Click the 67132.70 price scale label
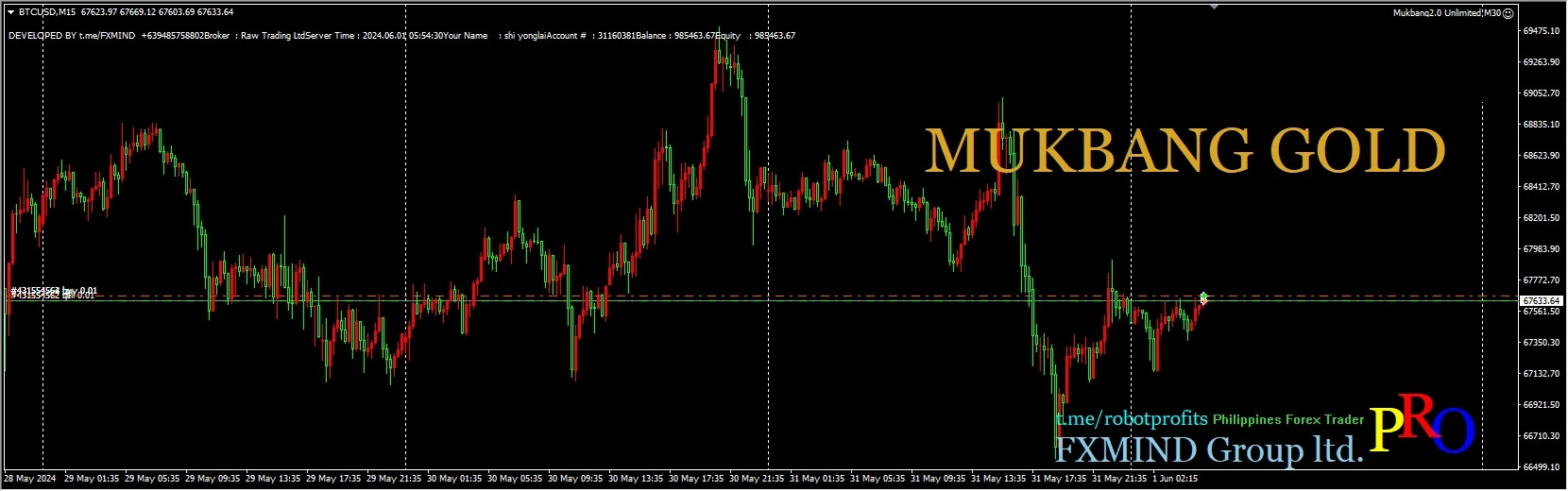This screenshot has height=491, width=1568. [1542, 374]
